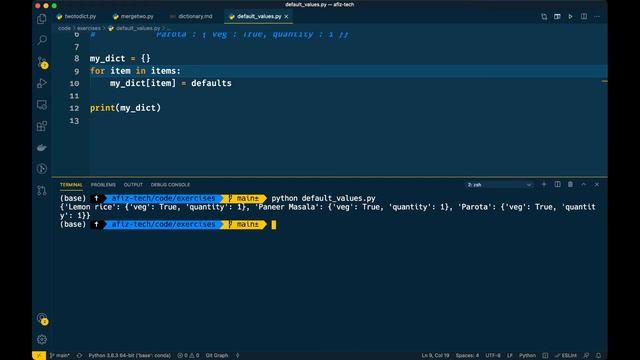The image size is (640, 360).
Task: Close the terminal panel
Action: pos(597,184)
